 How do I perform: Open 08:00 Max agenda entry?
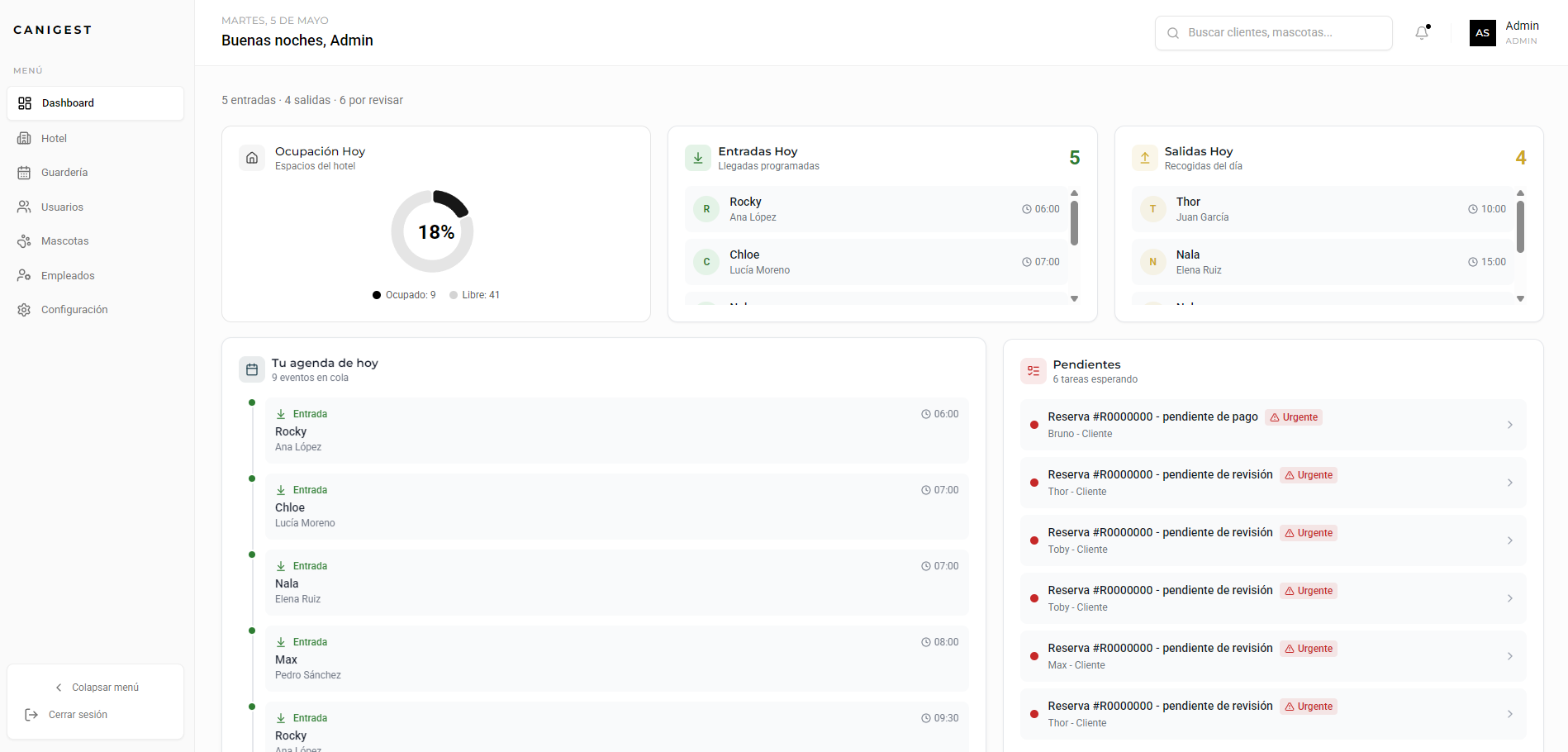click(x=617, y=659)
